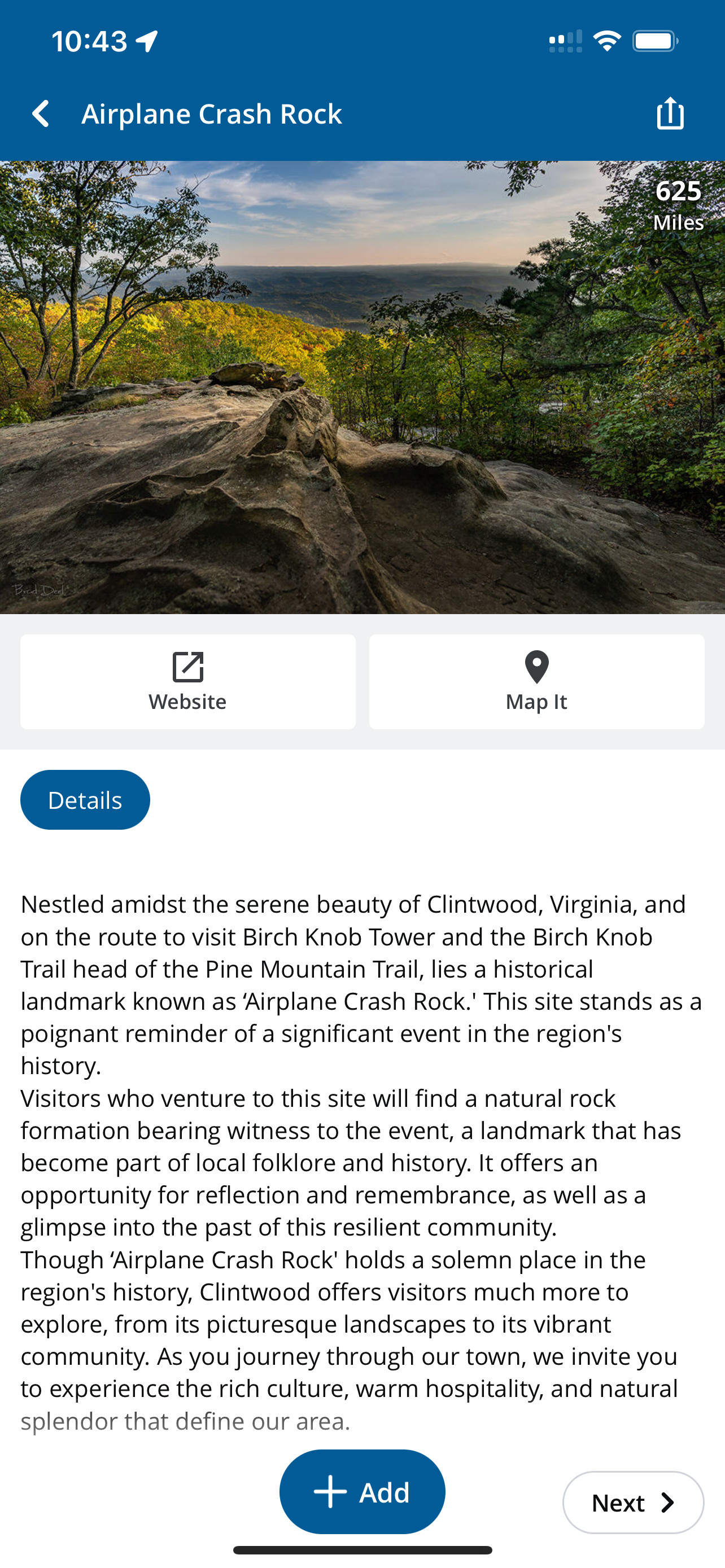Image resolution: width=725 pixels, height=1568 pixels.
Task: Select the Details tab
Action: tap(85, 800)
